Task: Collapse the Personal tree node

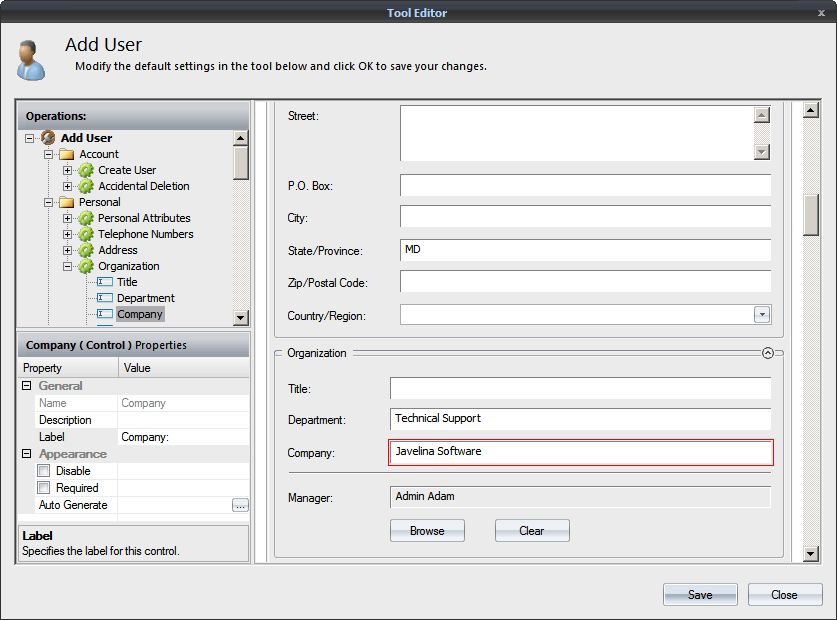Action: pyautogui.click(x=48, y=202)
